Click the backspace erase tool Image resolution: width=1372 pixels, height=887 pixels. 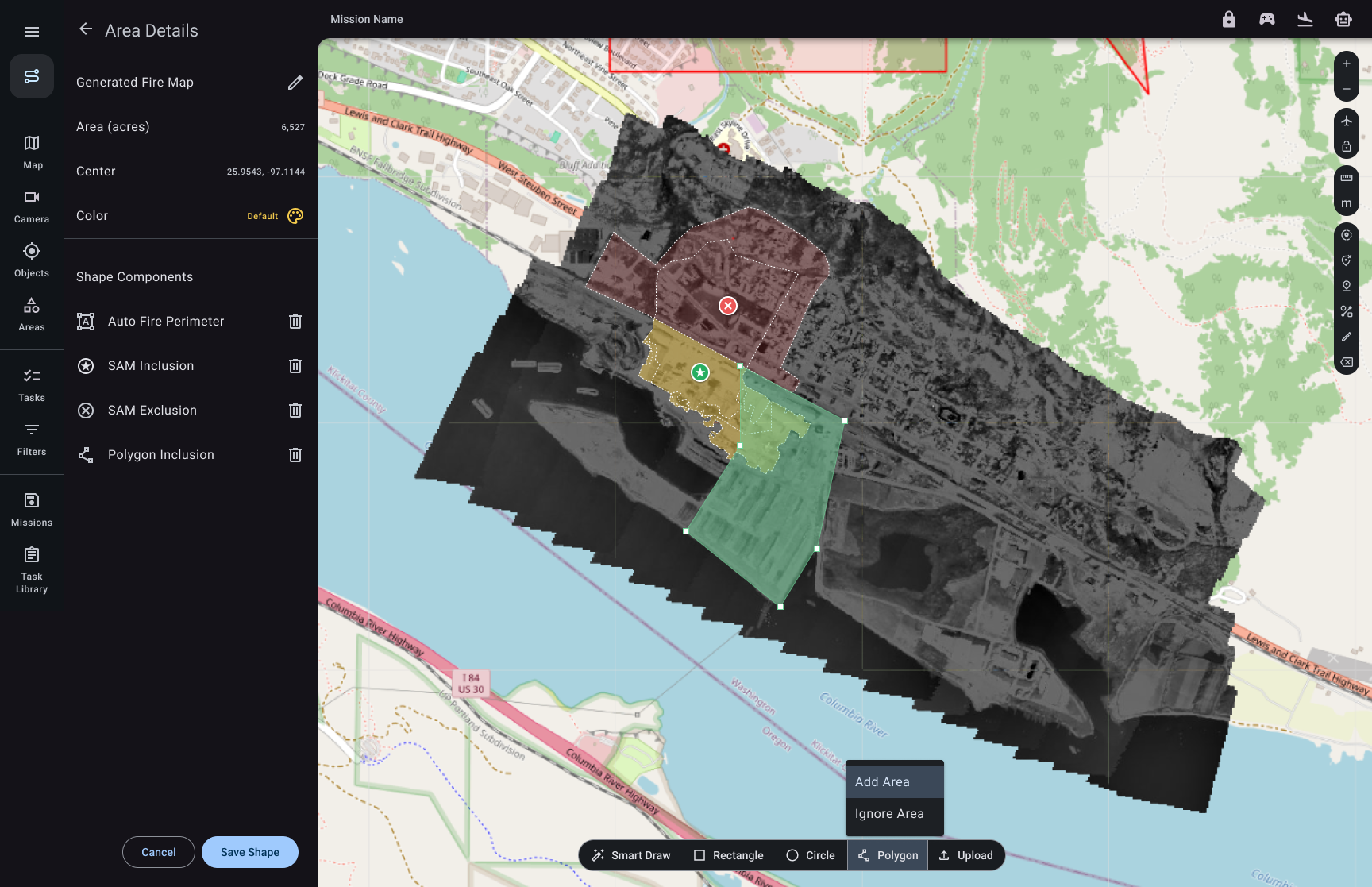[1347, 362]
